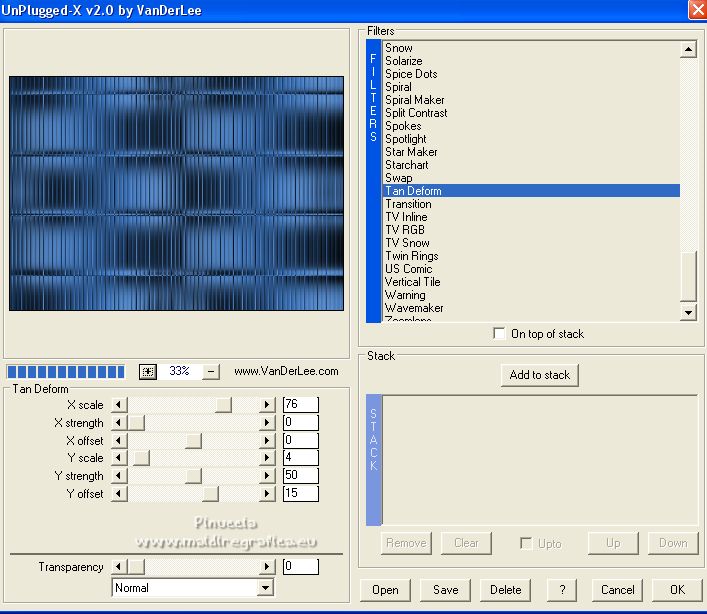
Task: Click the Y strength slider thumb
Action: 194,476
